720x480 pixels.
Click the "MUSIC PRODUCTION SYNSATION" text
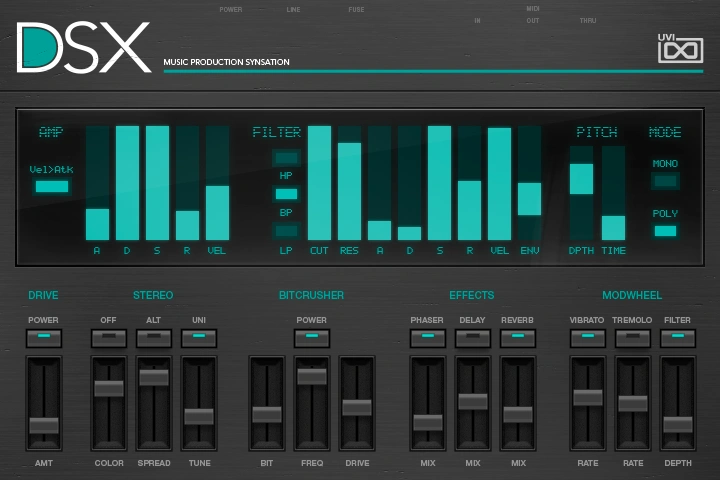pyautogui.click(x=226, y=62)
